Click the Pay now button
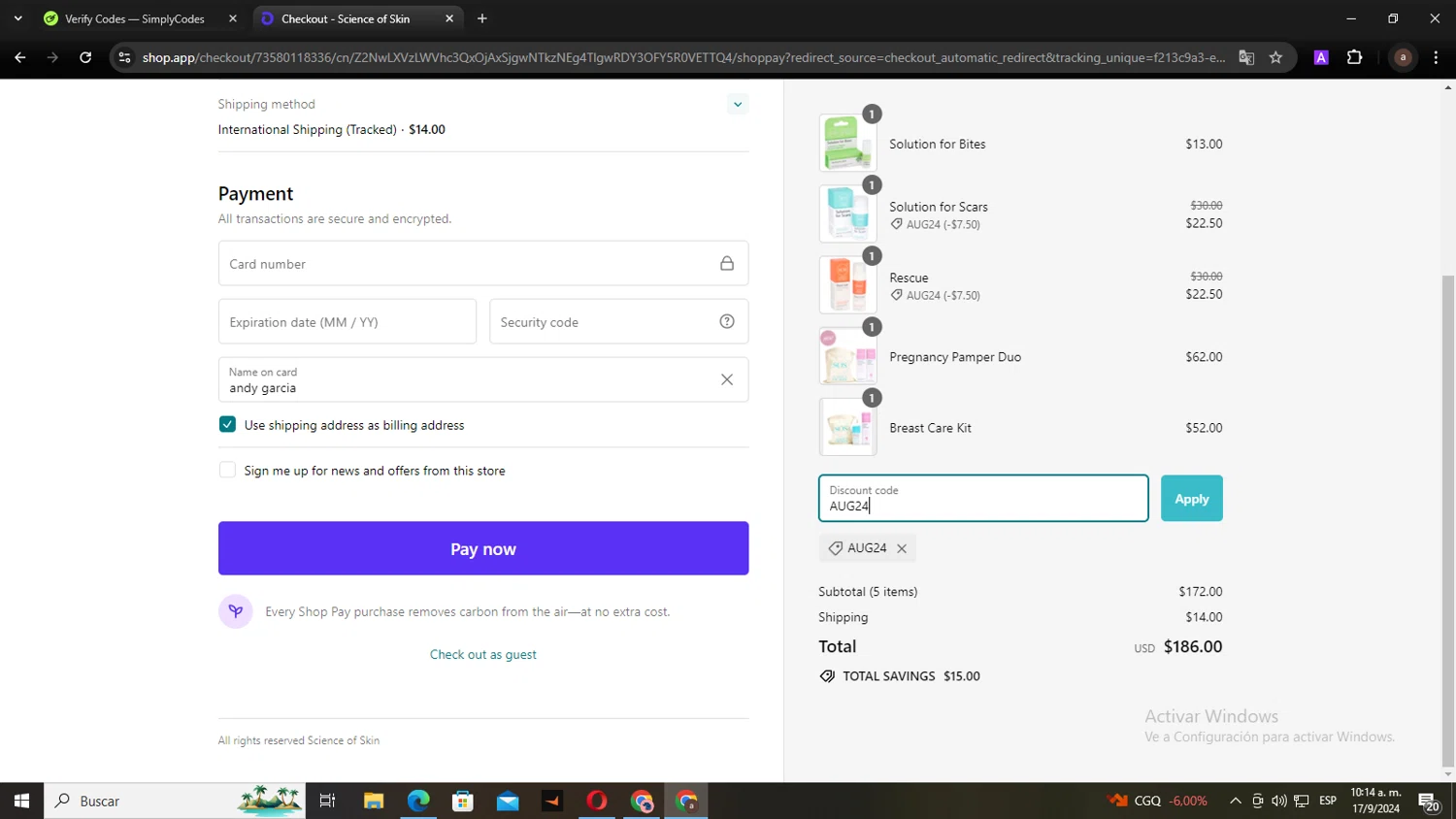 click(483, 548)
